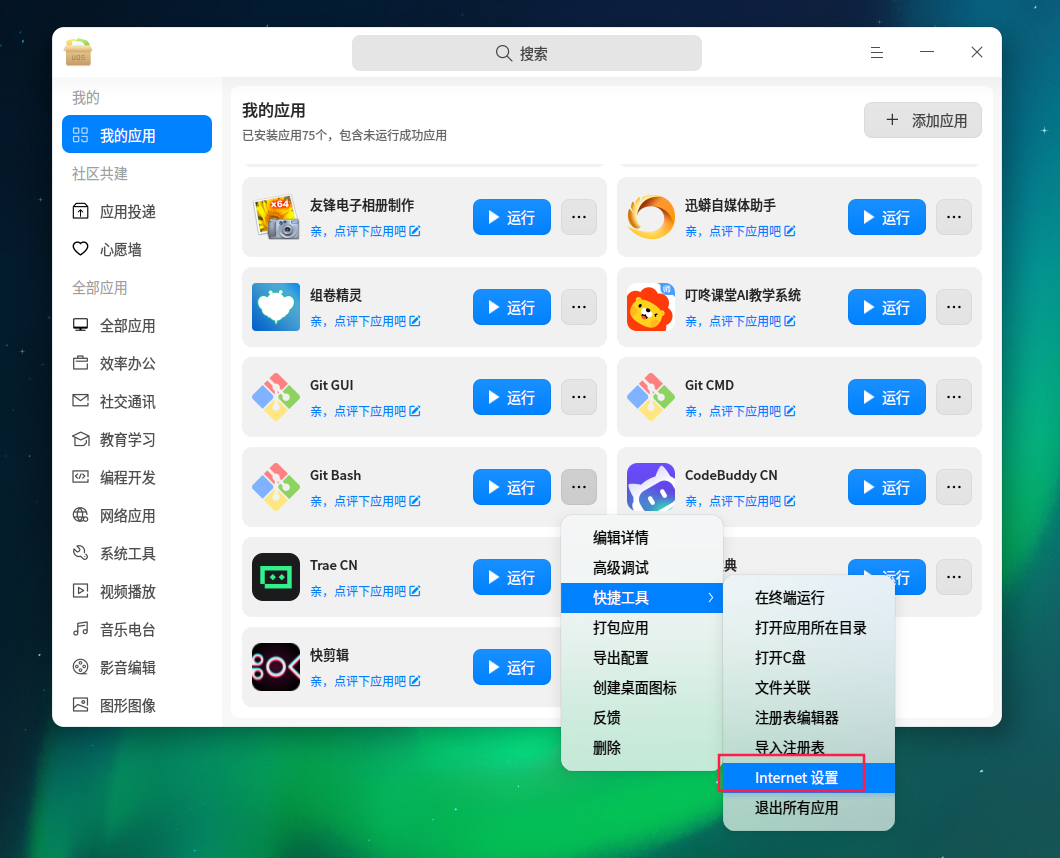This screenshot has width=1060, height=858.
Task: Open more options for 友锋电子相册制作
Action: [x=579, y=217]
